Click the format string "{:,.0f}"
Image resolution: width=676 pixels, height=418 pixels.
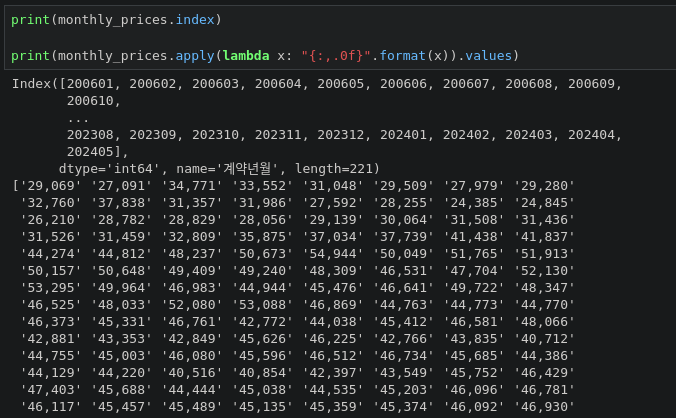coord(336,56)
